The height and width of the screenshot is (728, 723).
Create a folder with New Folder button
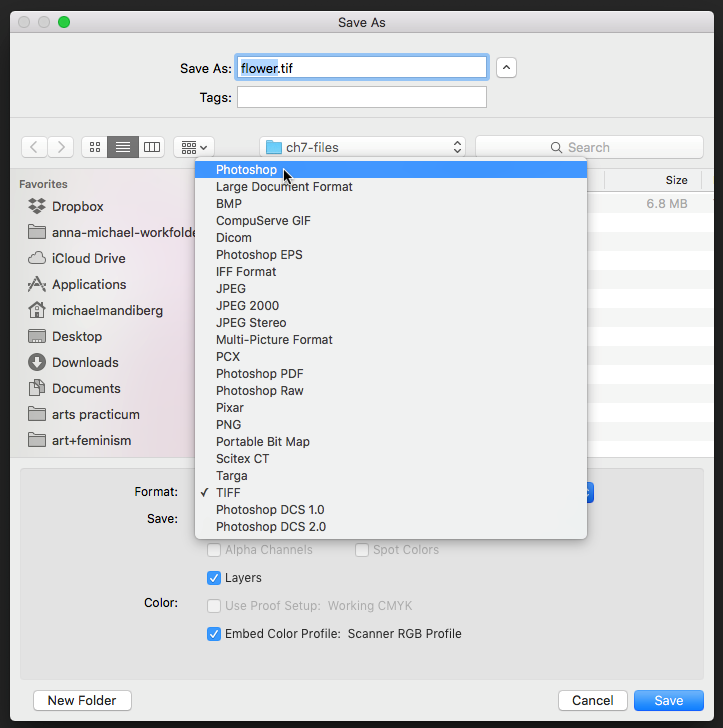[x=82, y=701]
